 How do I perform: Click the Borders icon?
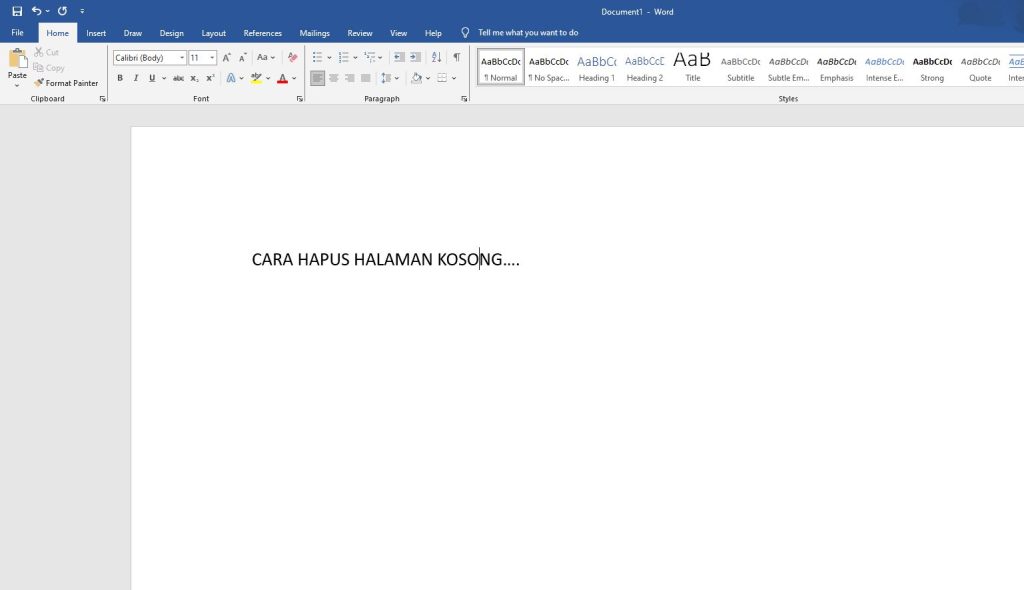(442, 78)
